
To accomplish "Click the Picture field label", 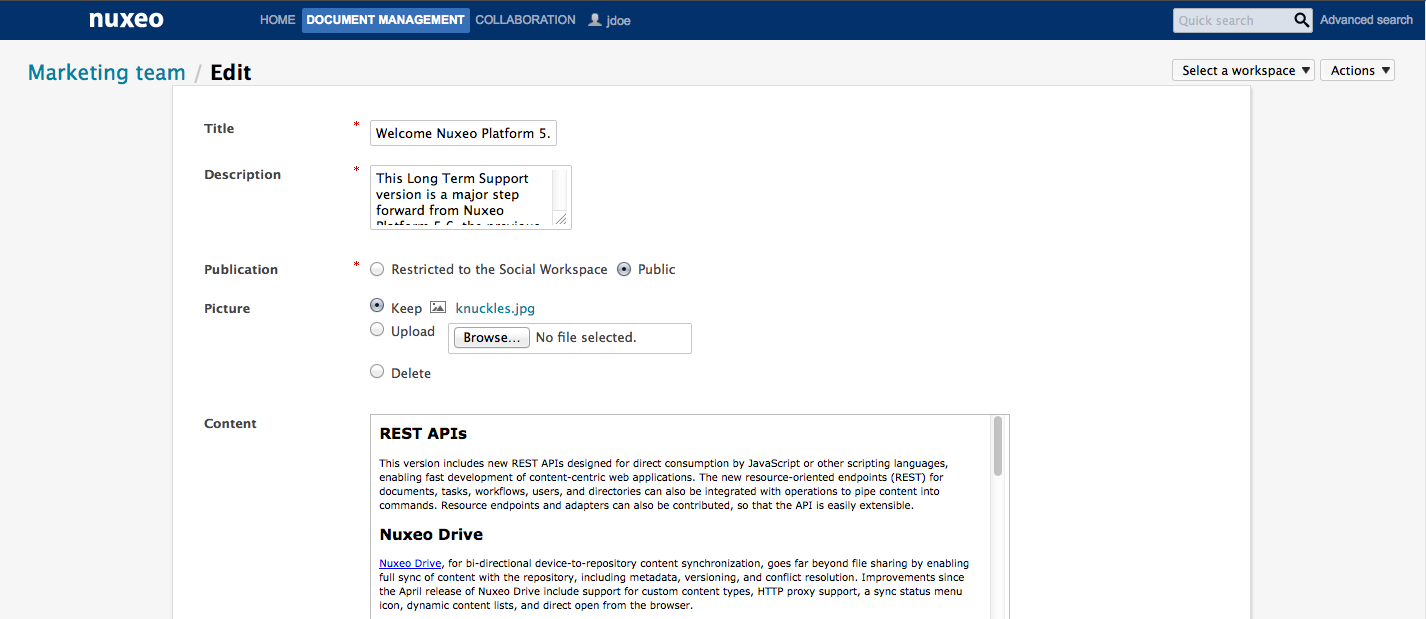I will [x=227, y=308].
